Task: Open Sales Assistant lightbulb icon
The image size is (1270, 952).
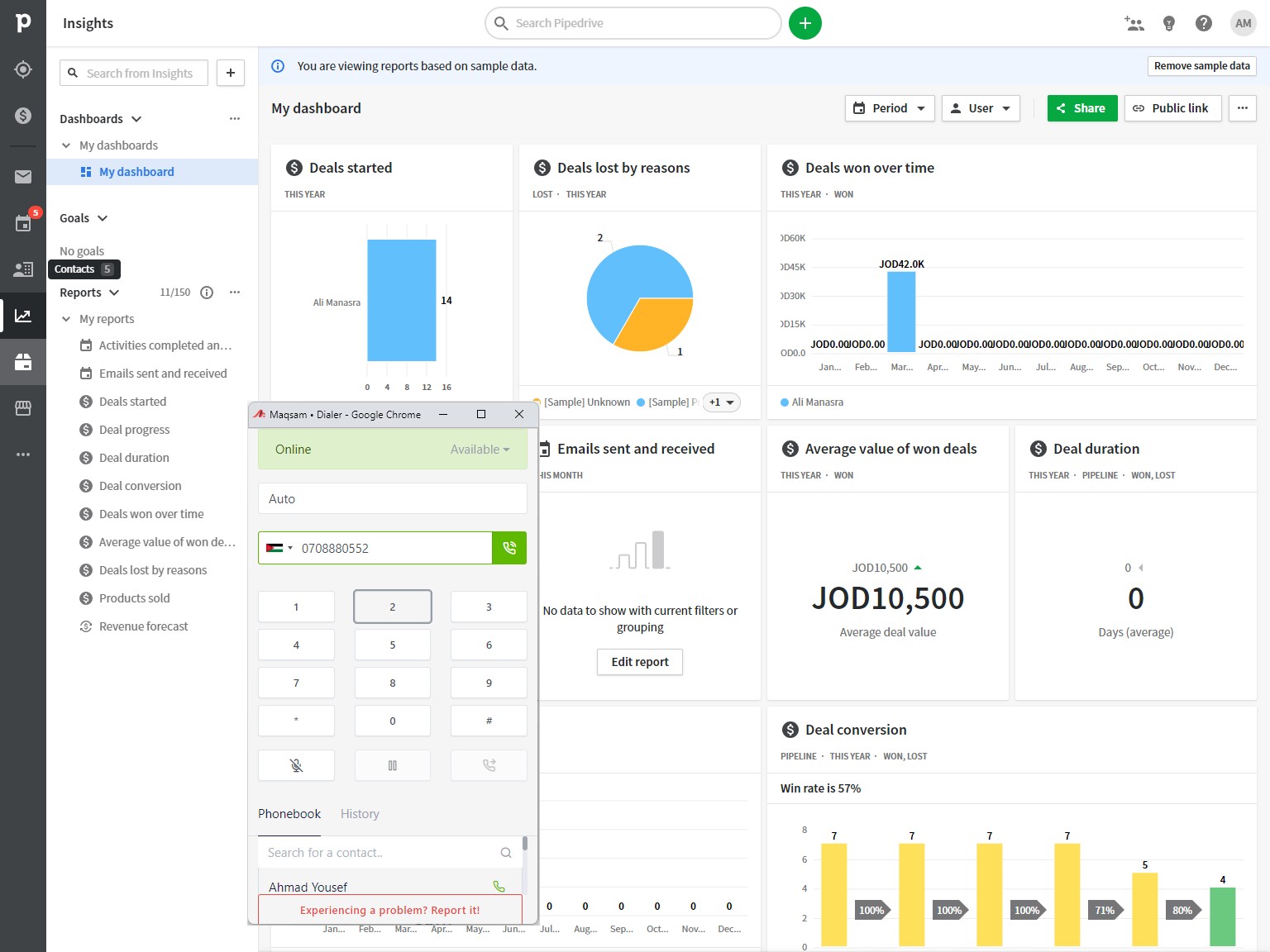Action: 1169,23
